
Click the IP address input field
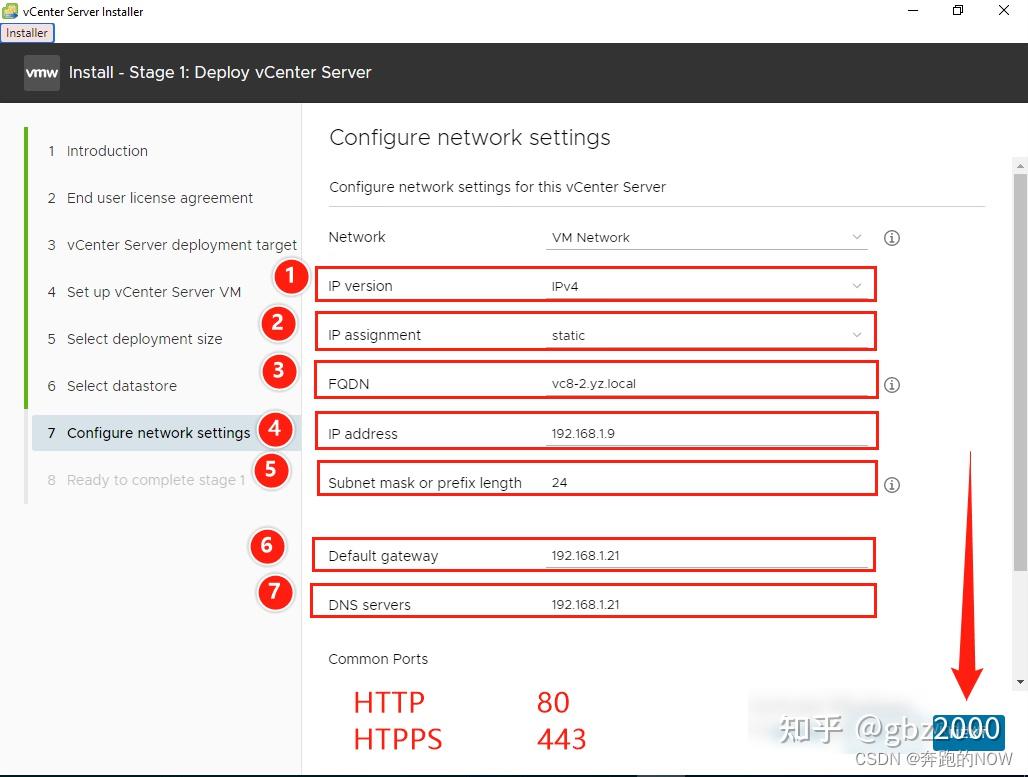706,433
